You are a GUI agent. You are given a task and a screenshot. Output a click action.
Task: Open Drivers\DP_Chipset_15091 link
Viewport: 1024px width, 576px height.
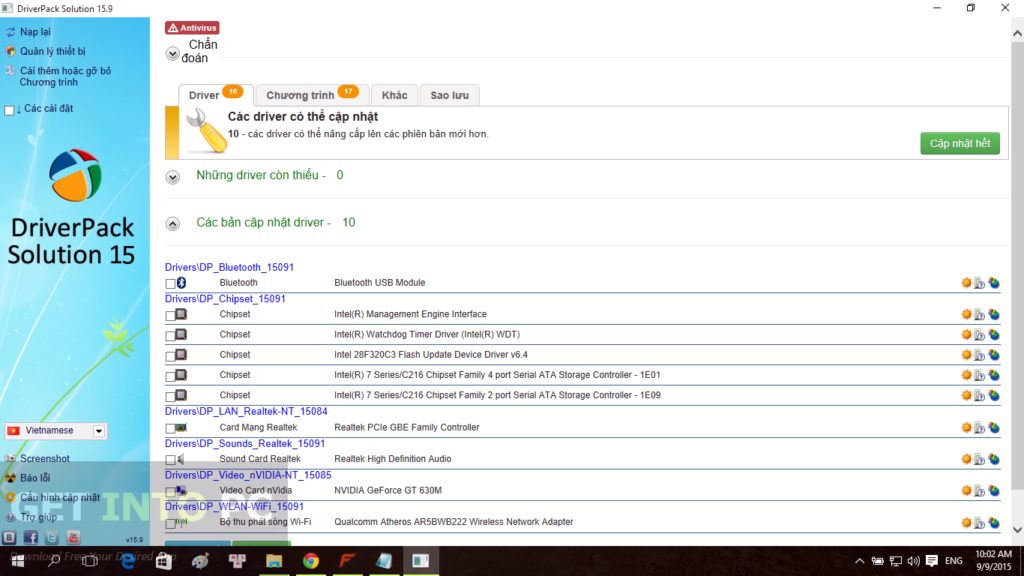pyautogui.click(x=225, y=298)
